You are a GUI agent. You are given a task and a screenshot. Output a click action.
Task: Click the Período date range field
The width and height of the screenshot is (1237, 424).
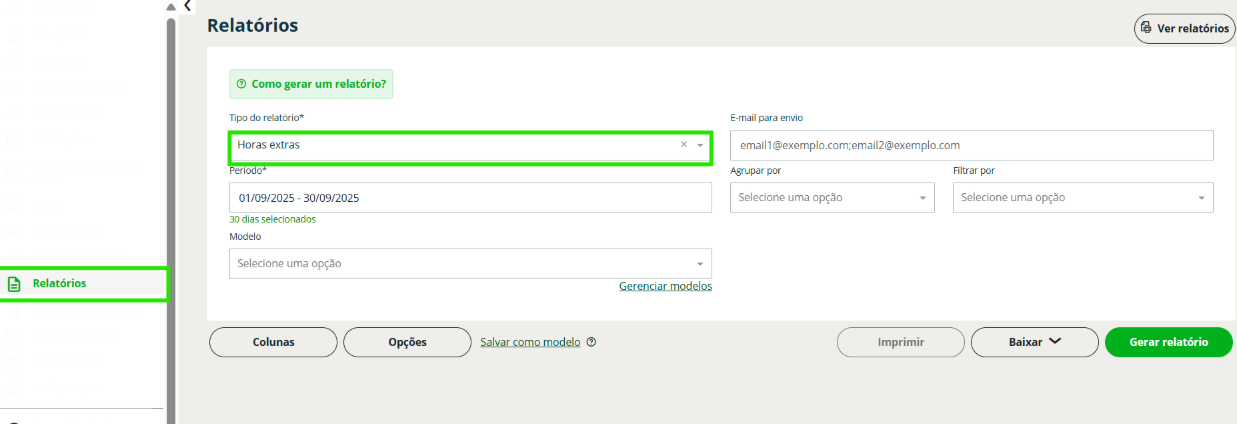click(470, 198)
